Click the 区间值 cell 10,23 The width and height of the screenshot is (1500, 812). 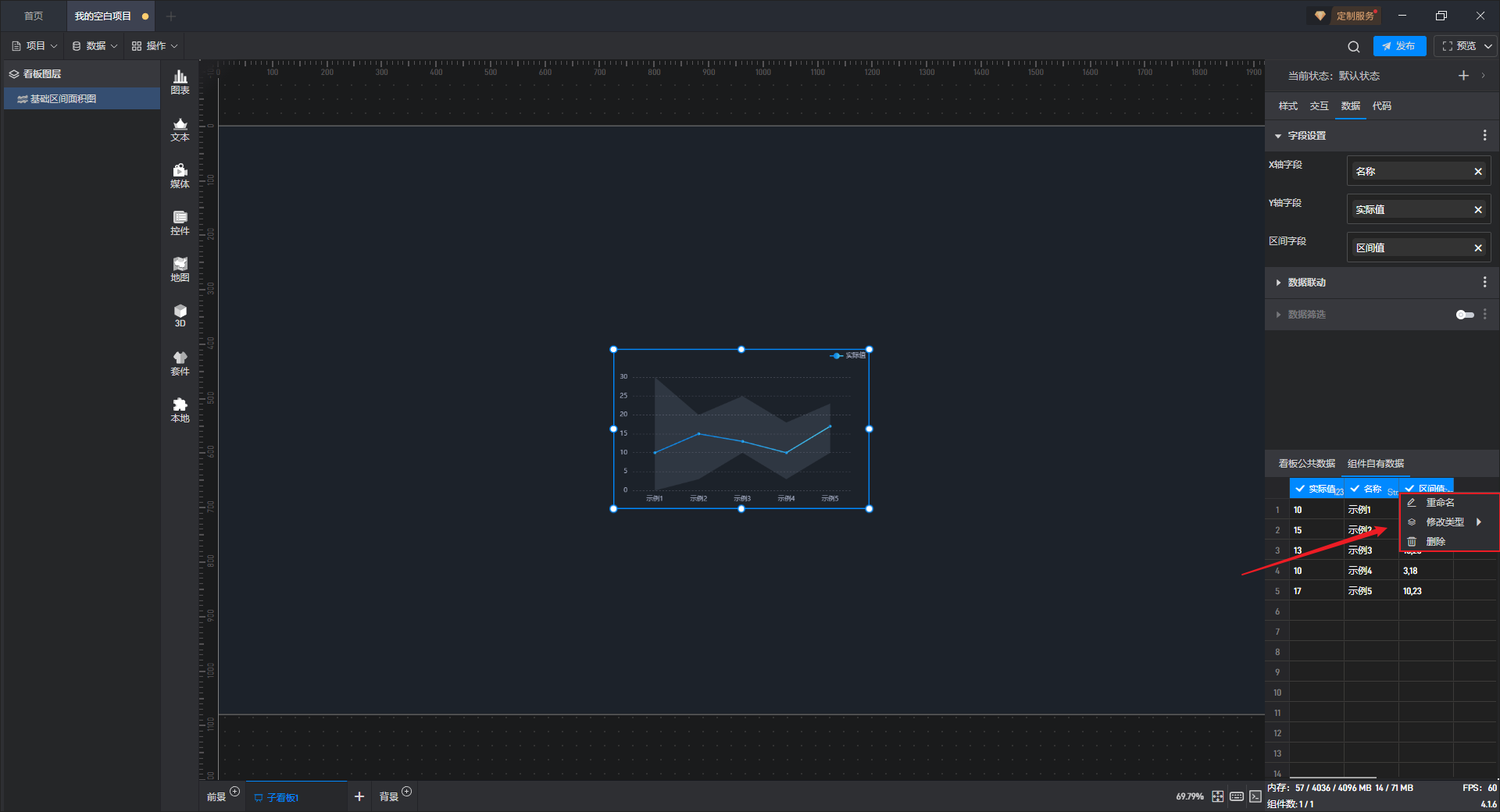(1426, 591)
